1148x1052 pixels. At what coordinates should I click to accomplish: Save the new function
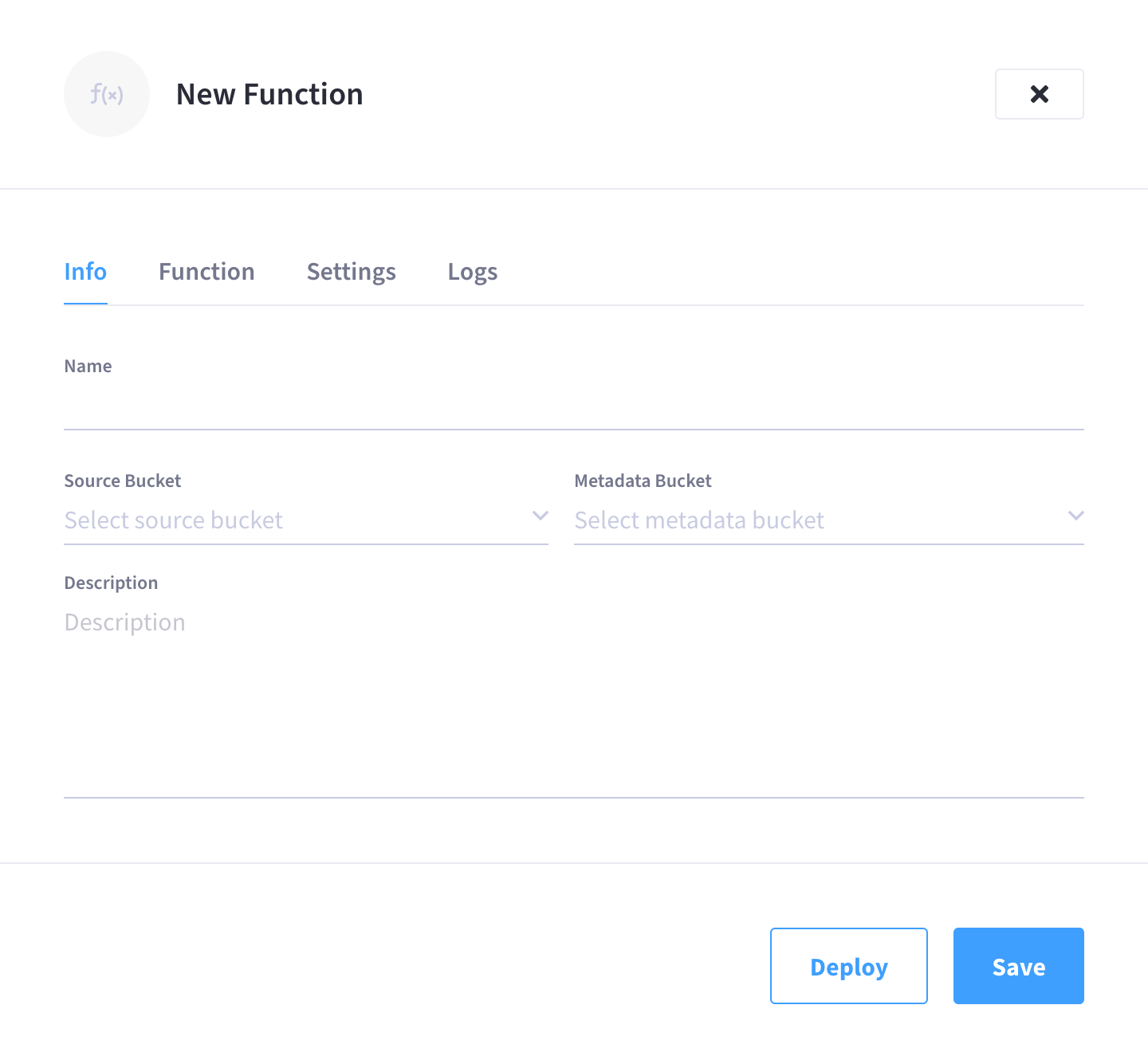(1019, 966)
